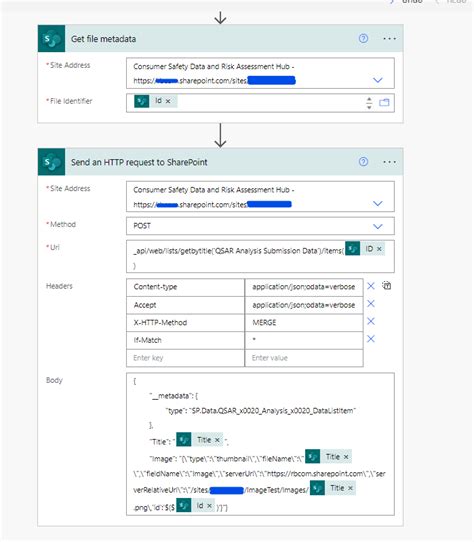This screenshot has width=474, height=542.
Task: Click the "__metadata" line in Body
Action: [174, 396]
